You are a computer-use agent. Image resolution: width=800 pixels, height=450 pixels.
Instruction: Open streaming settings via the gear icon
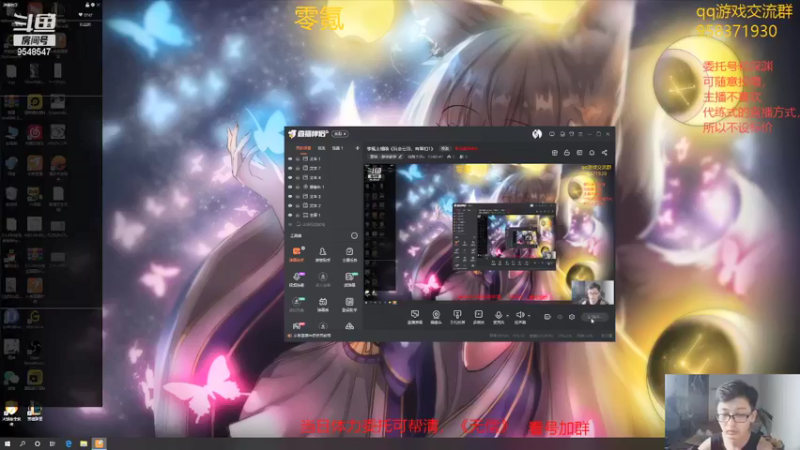tap(572, 317)
